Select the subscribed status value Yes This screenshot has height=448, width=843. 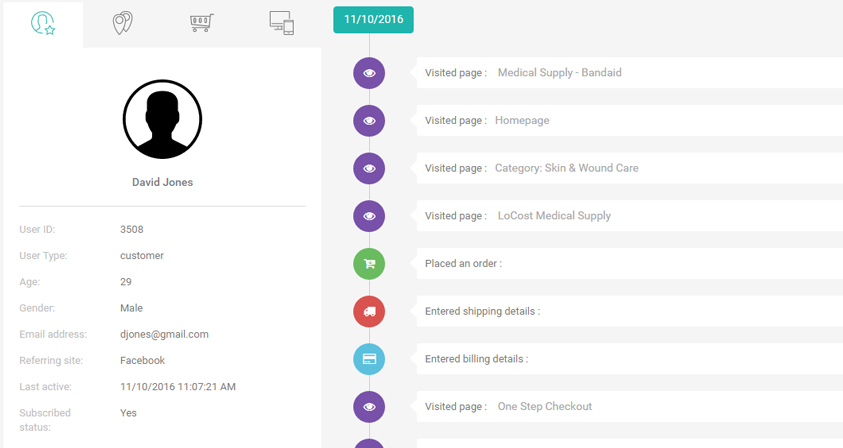tap(128, 413)
